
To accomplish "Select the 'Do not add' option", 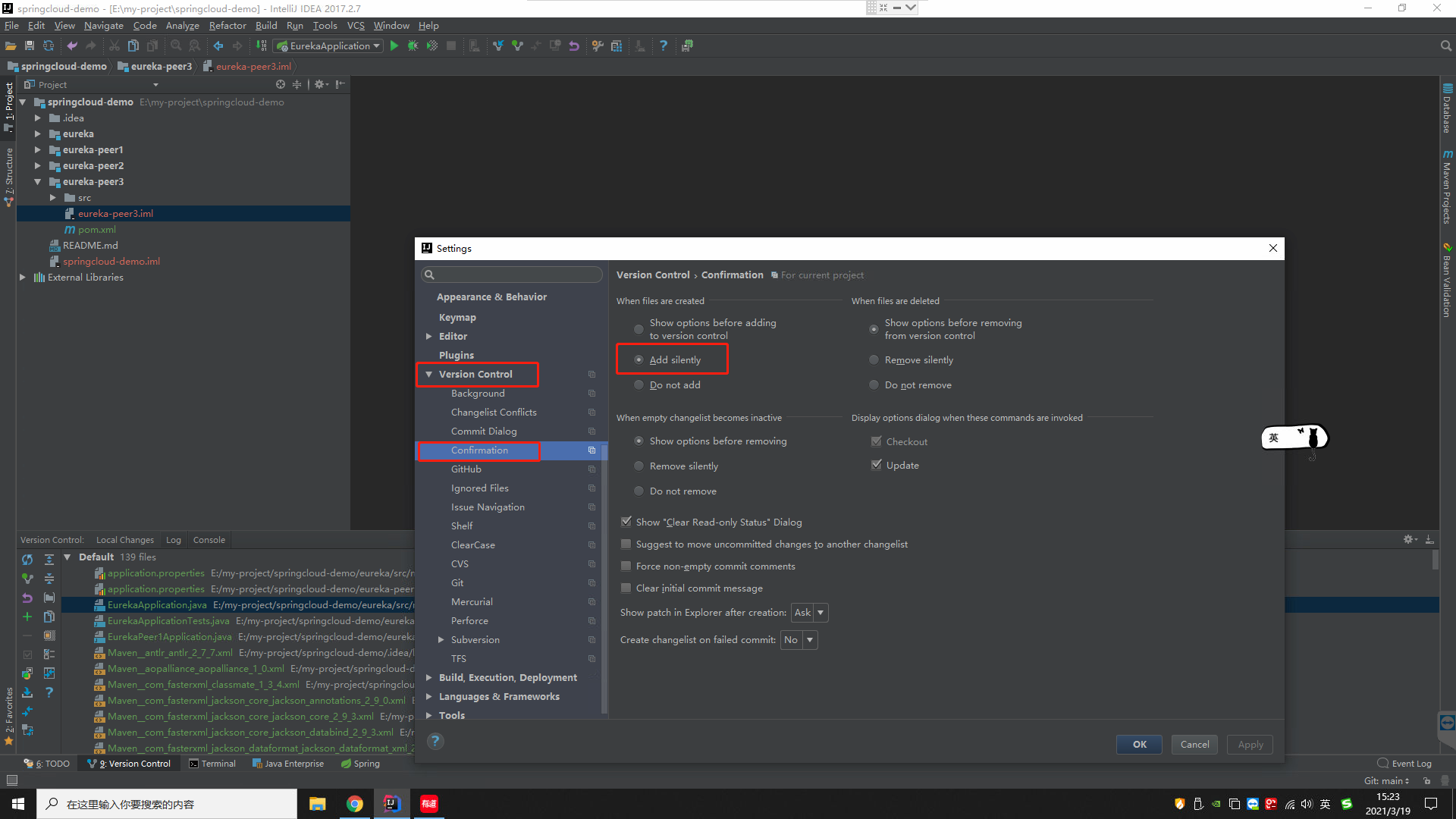I will 639,384.
